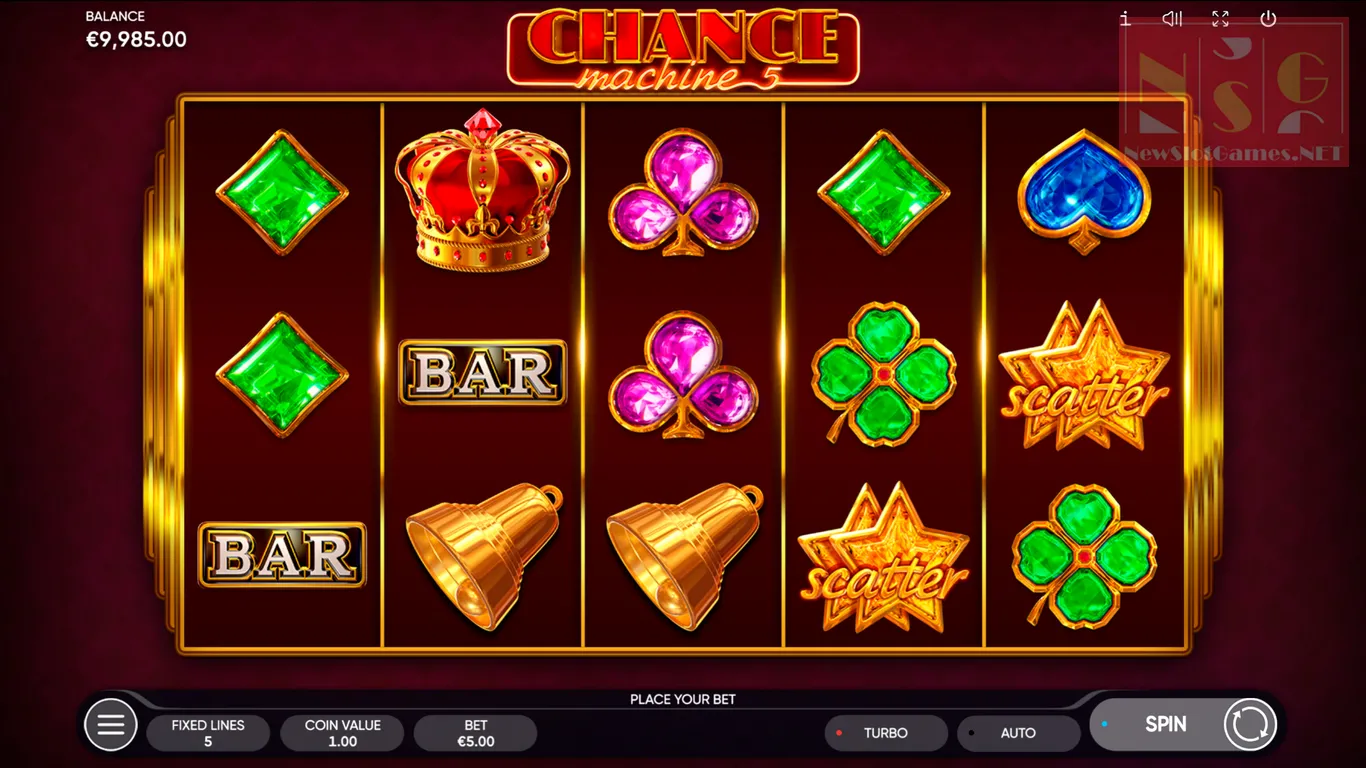1366x768 pixels.
Task: Click the blue spade gem symbol
Action: pos(1084,191)
